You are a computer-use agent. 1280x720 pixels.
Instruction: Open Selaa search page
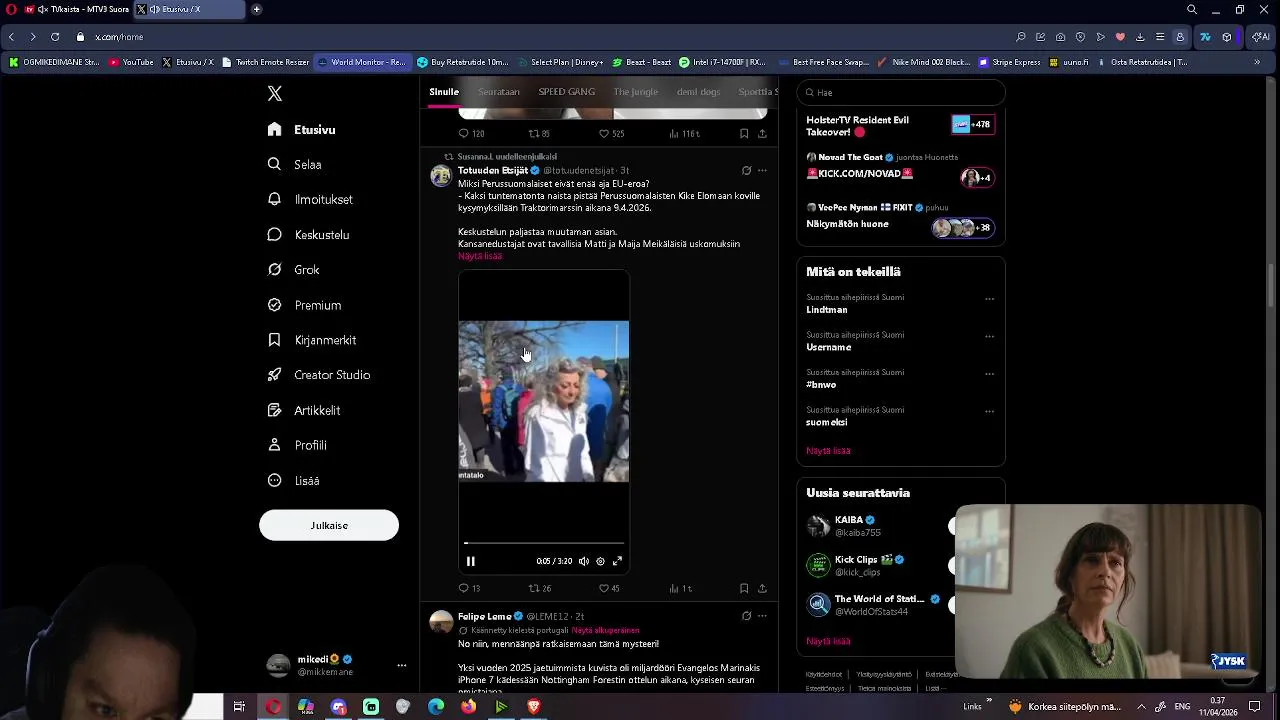click(295, 165)
